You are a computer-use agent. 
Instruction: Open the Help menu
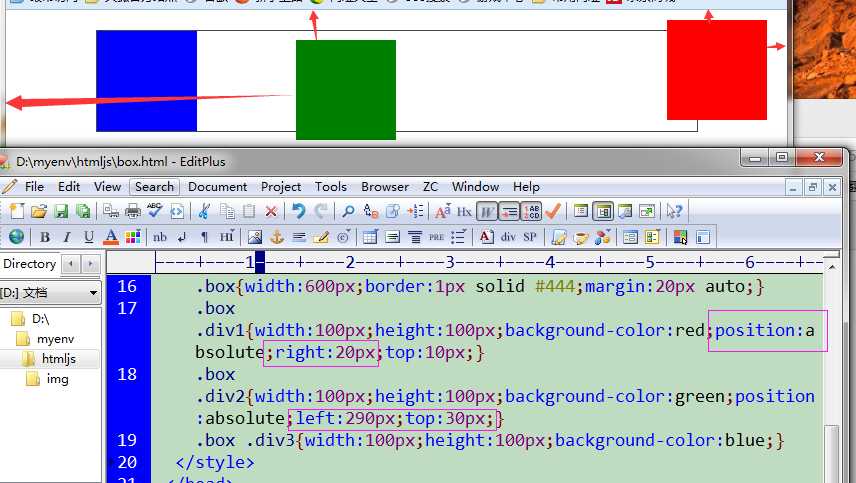point(526,187)
